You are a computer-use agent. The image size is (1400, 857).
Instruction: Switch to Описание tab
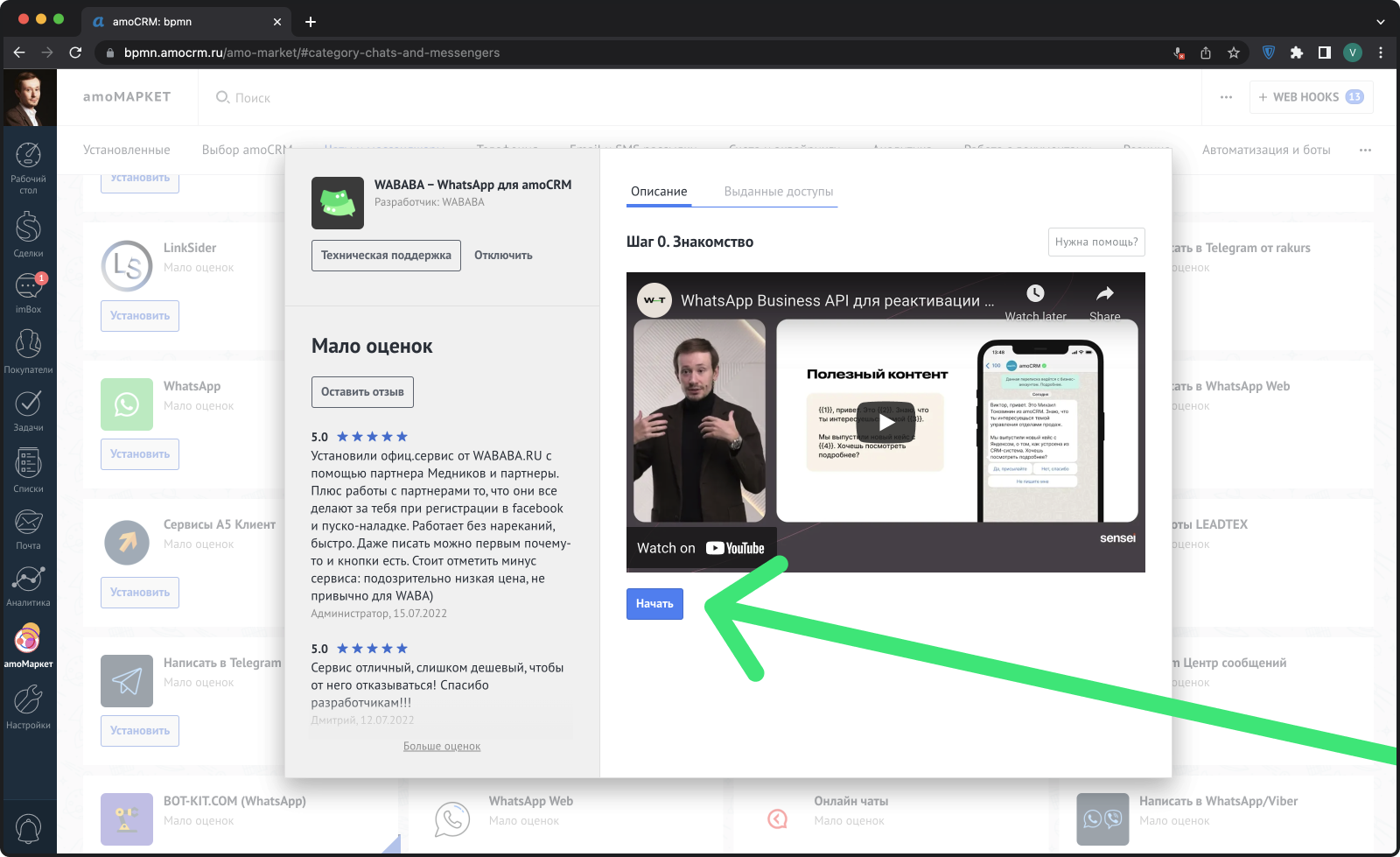(x=659, y=192)
